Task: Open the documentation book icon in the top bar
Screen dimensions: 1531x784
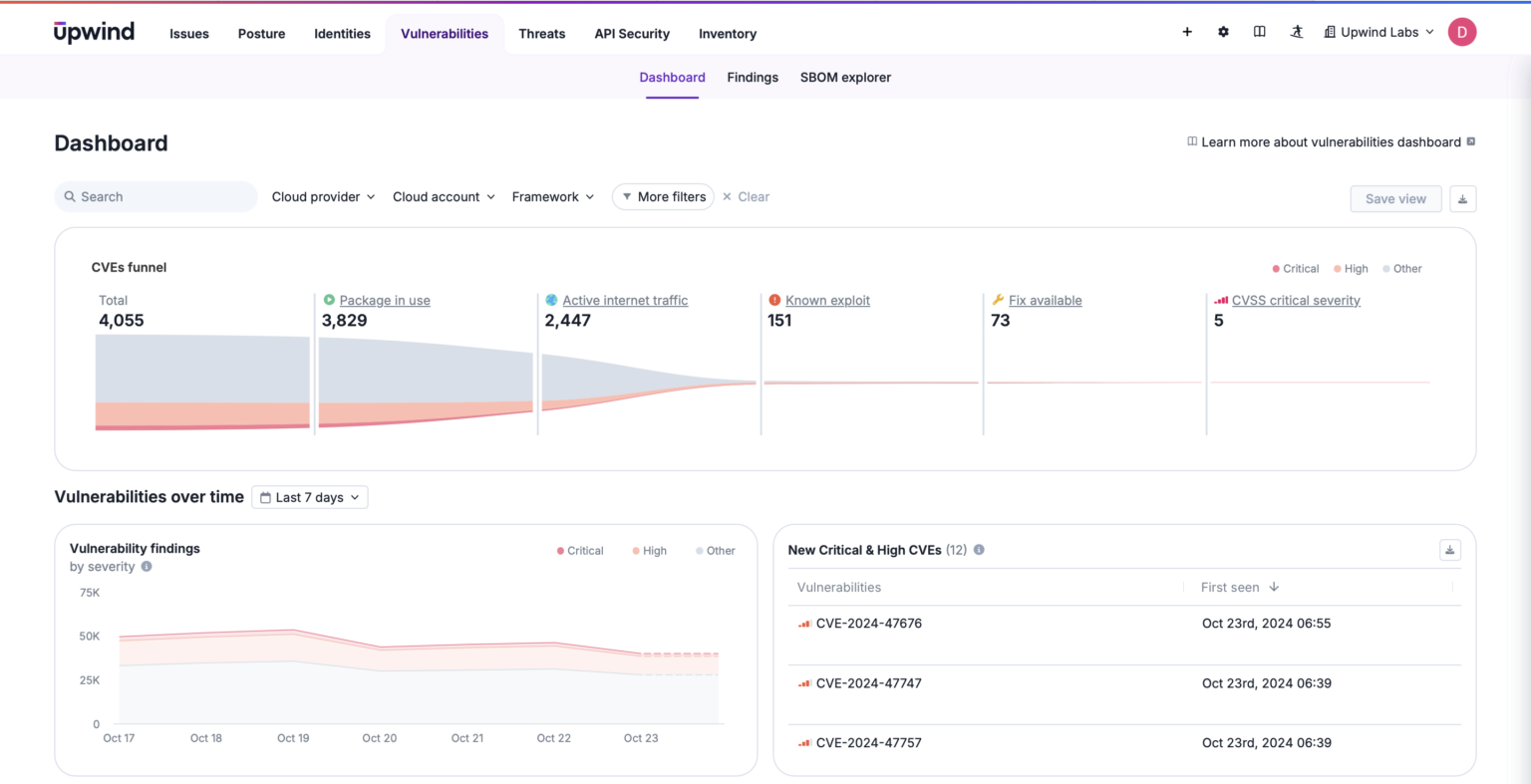Action: pyautogui.click(x=1259, y=32)
